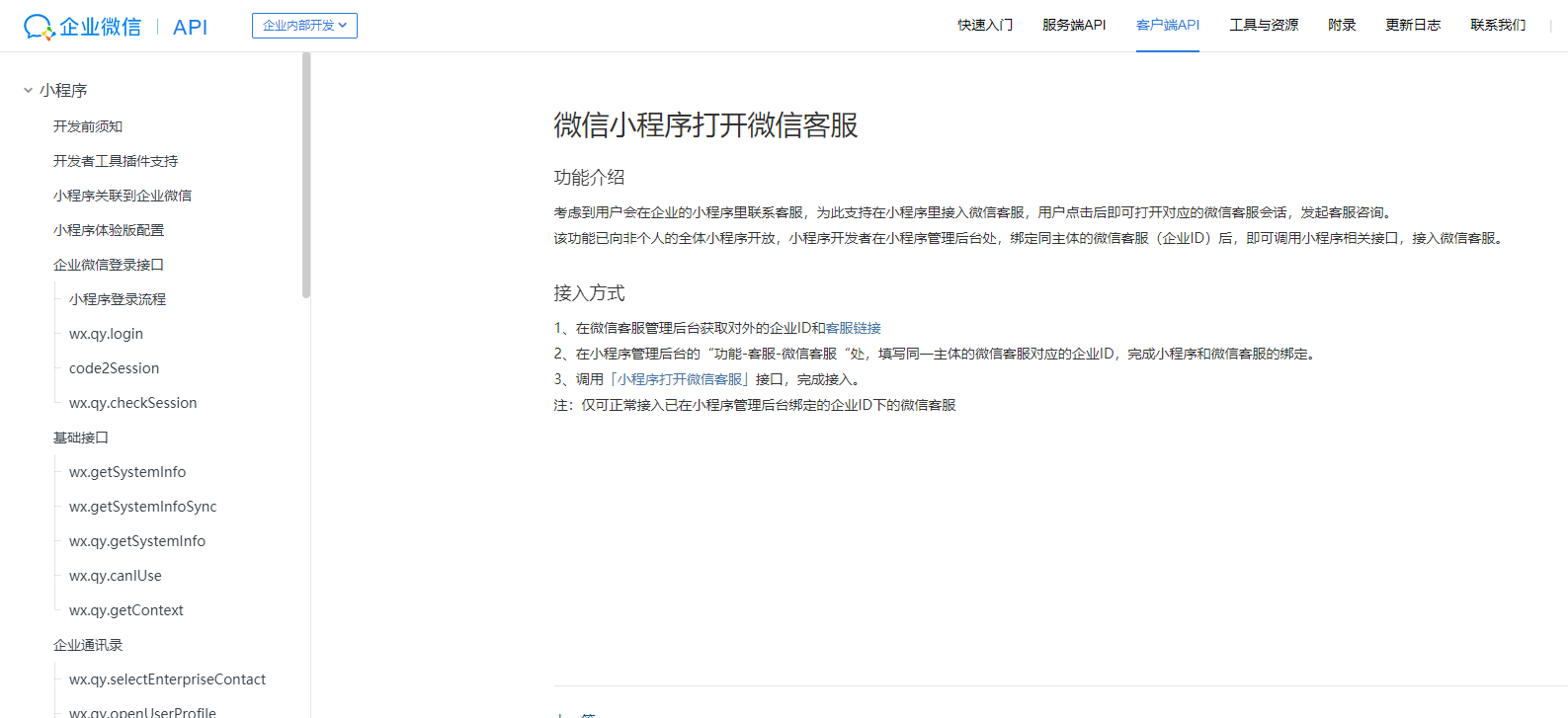Open the wx.getSystemInfo sidebar entry
Image resolution: width=1568 pixels, height=718 pixels.
pos(127,472)
